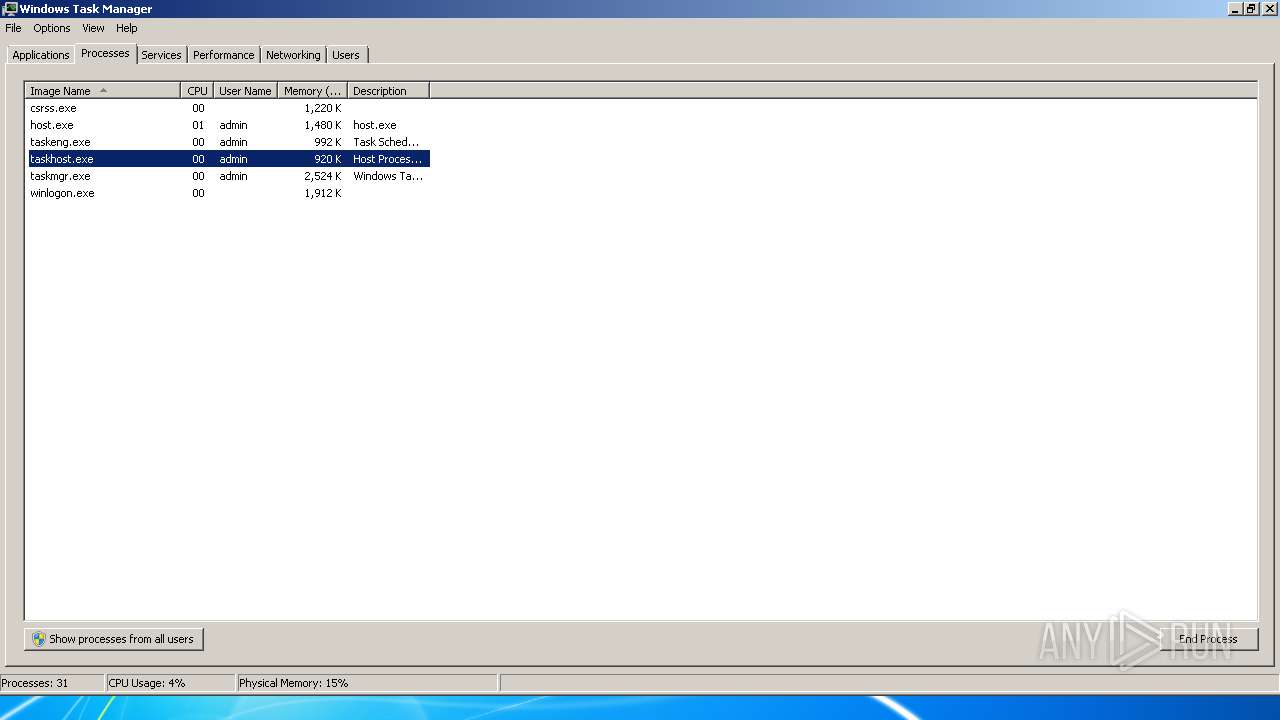Screen dimensions: 1280x720
Task: Minimize the Task Manager window
Action: tap(1236, 9)
